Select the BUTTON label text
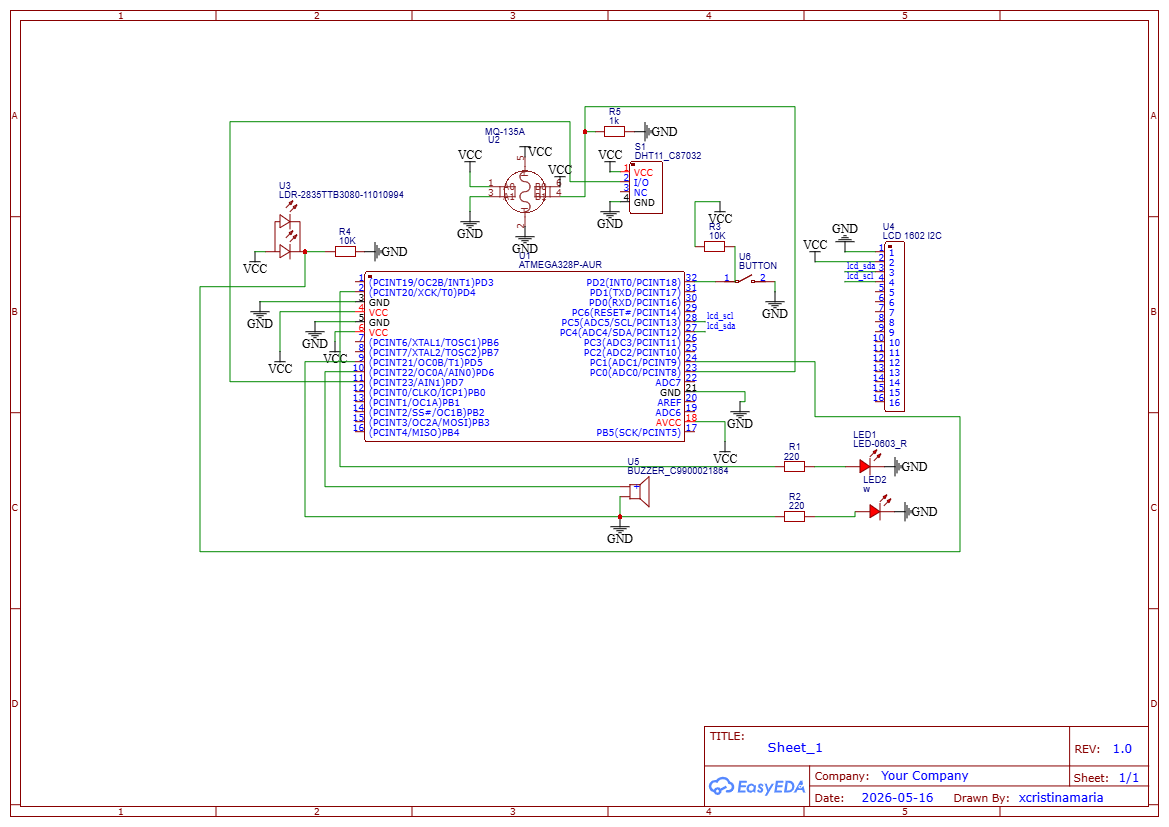Screen dimensions: 1169x827 point(757,265)
